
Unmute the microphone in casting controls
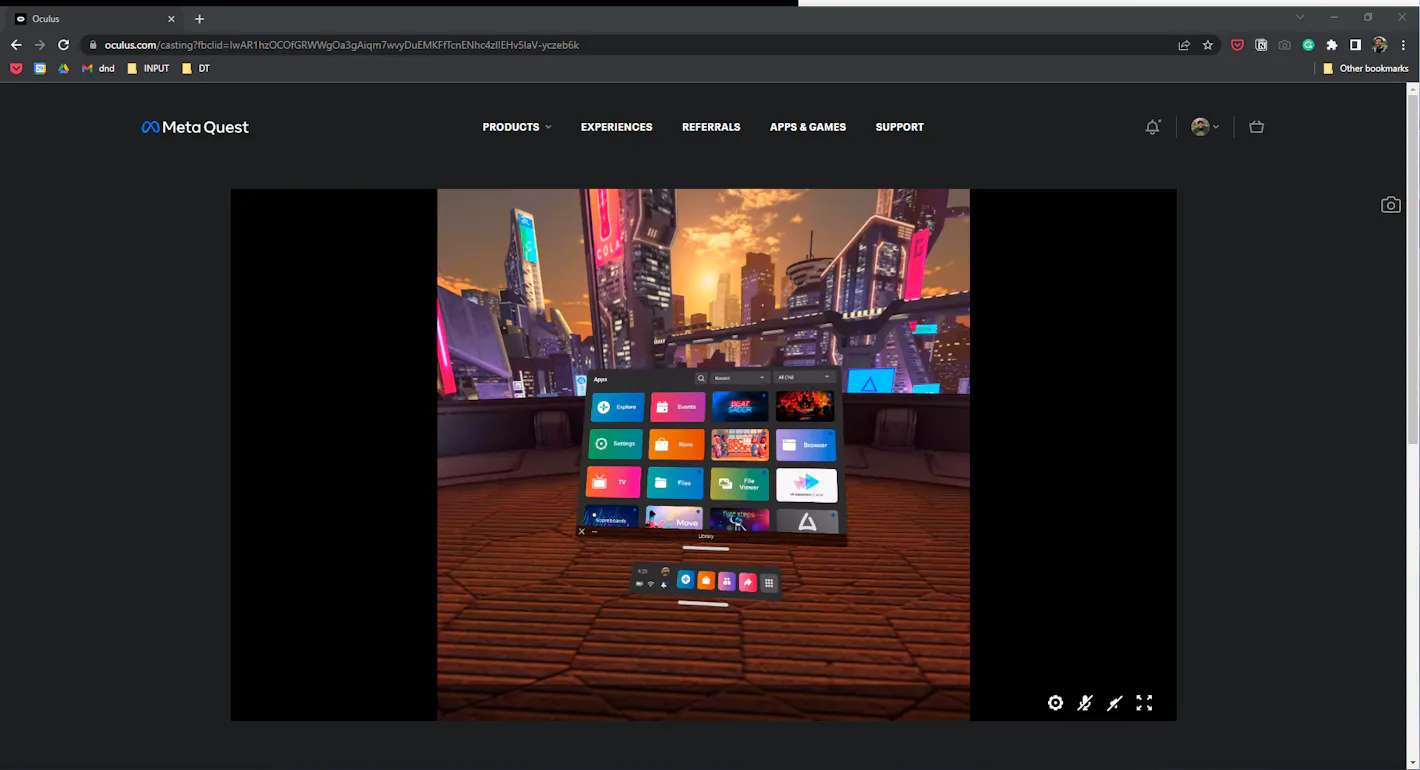(x=1085, y=703)
